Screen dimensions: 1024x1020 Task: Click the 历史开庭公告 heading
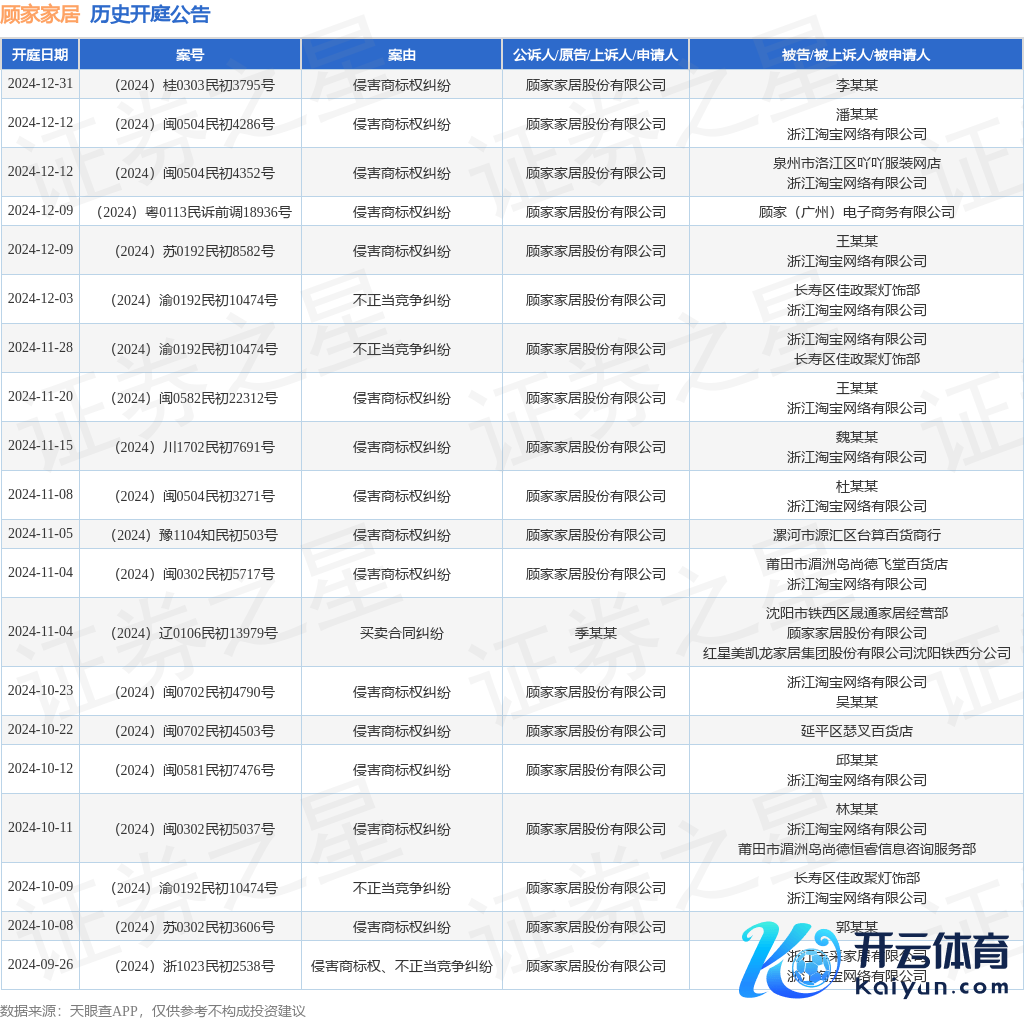[150, 14]
